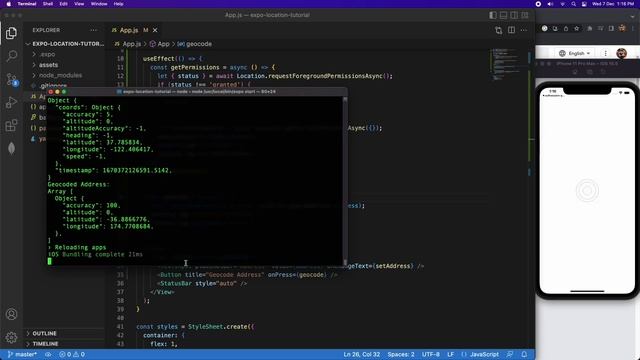640x360 pixels.
Task: Expand the .expo folder
Action: click(x=47, y=54)
